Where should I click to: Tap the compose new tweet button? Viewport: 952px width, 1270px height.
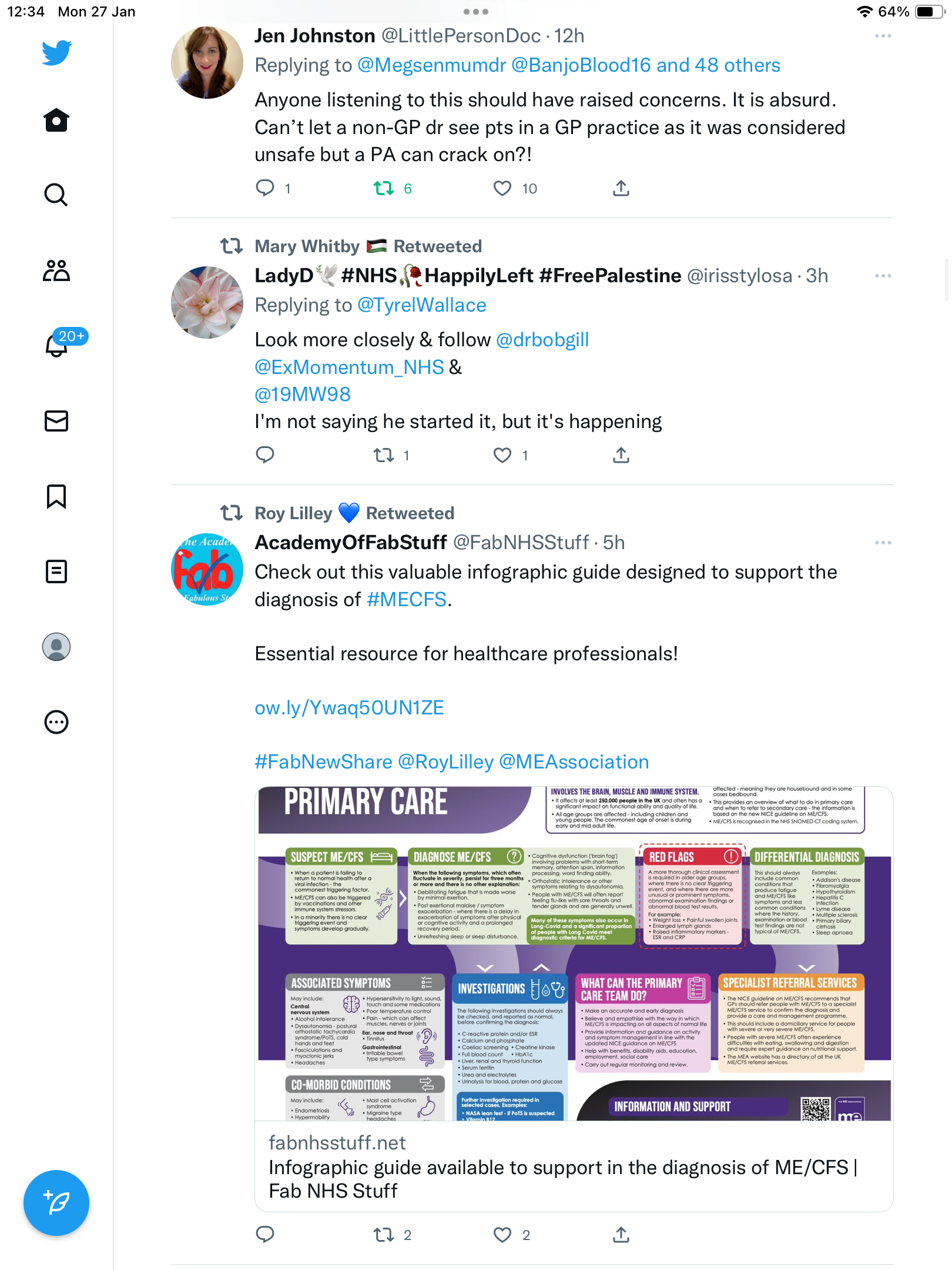click(x=56, y=1203)
